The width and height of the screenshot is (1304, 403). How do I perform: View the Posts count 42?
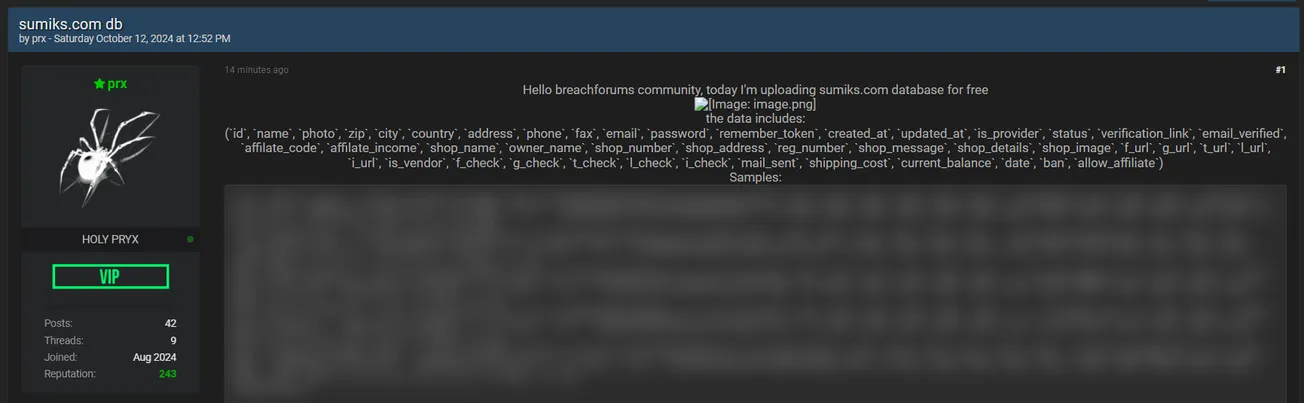(171, 323)
